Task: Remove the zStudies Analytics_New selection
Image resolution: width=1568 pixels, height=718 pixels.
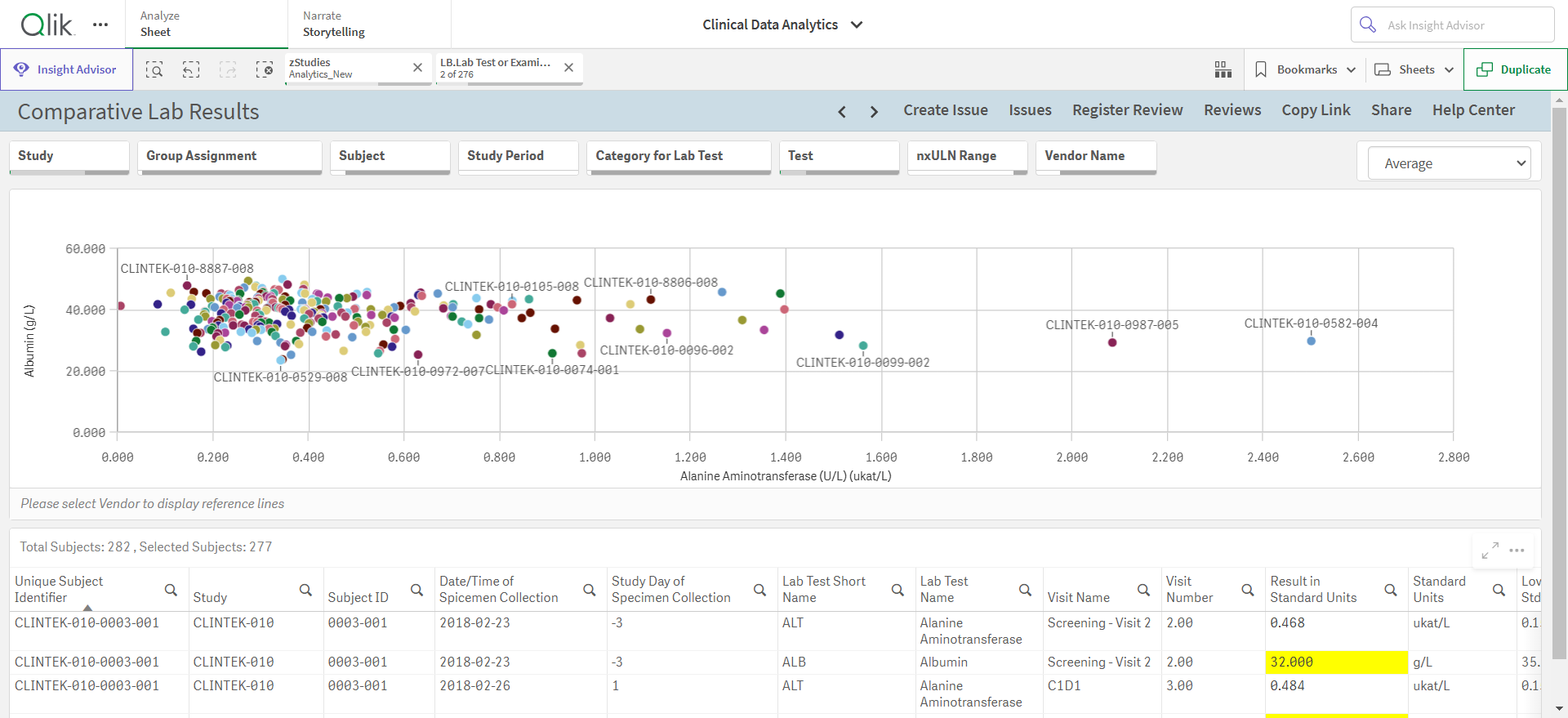Action: coord(417,68)
